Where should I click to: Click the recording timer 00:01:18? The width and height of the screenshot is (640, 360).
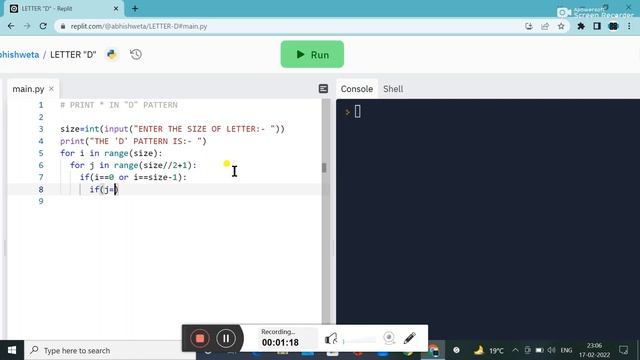(x=280, y=342)
